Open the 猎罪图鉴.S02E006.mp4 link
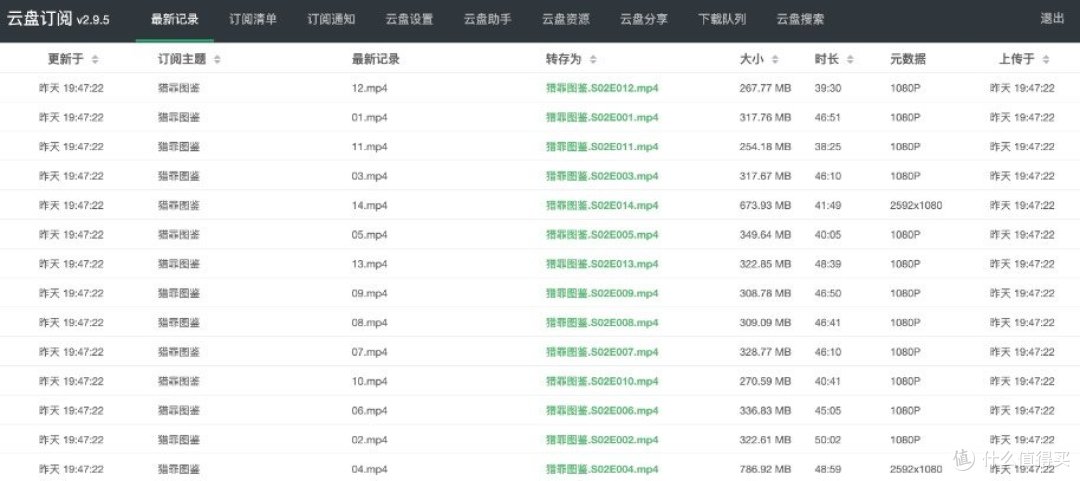1080x481 pixels. (x=602, y=411)
